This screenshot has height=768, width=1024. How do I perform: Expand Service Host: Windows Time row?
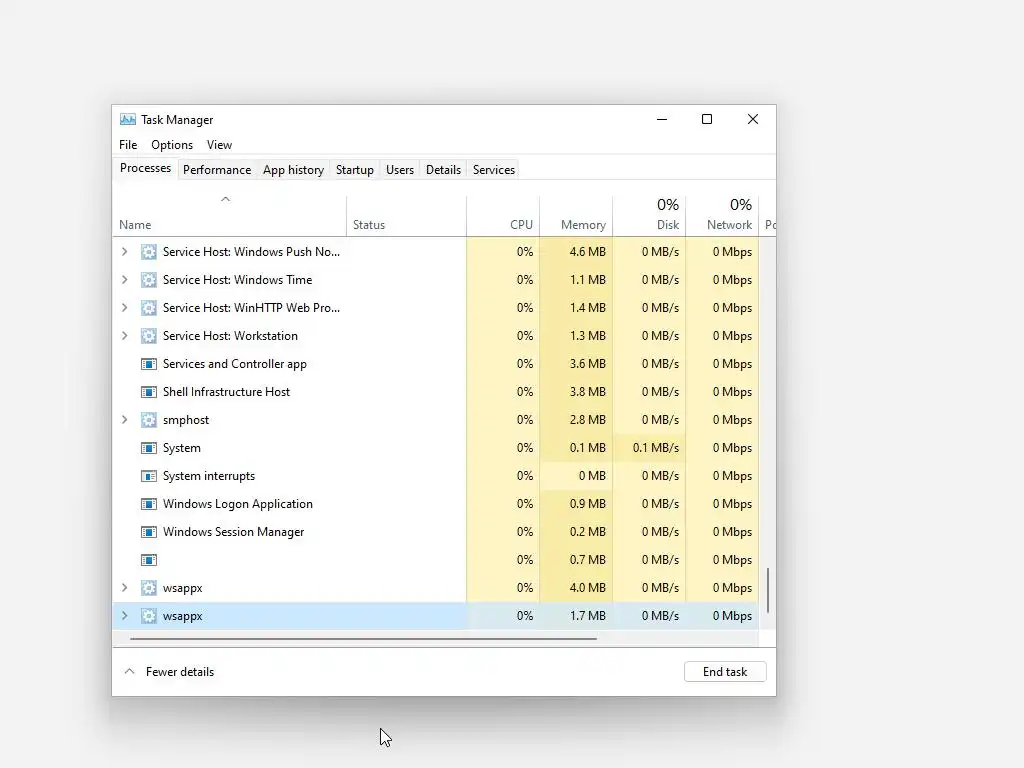(x=125, y=280)
